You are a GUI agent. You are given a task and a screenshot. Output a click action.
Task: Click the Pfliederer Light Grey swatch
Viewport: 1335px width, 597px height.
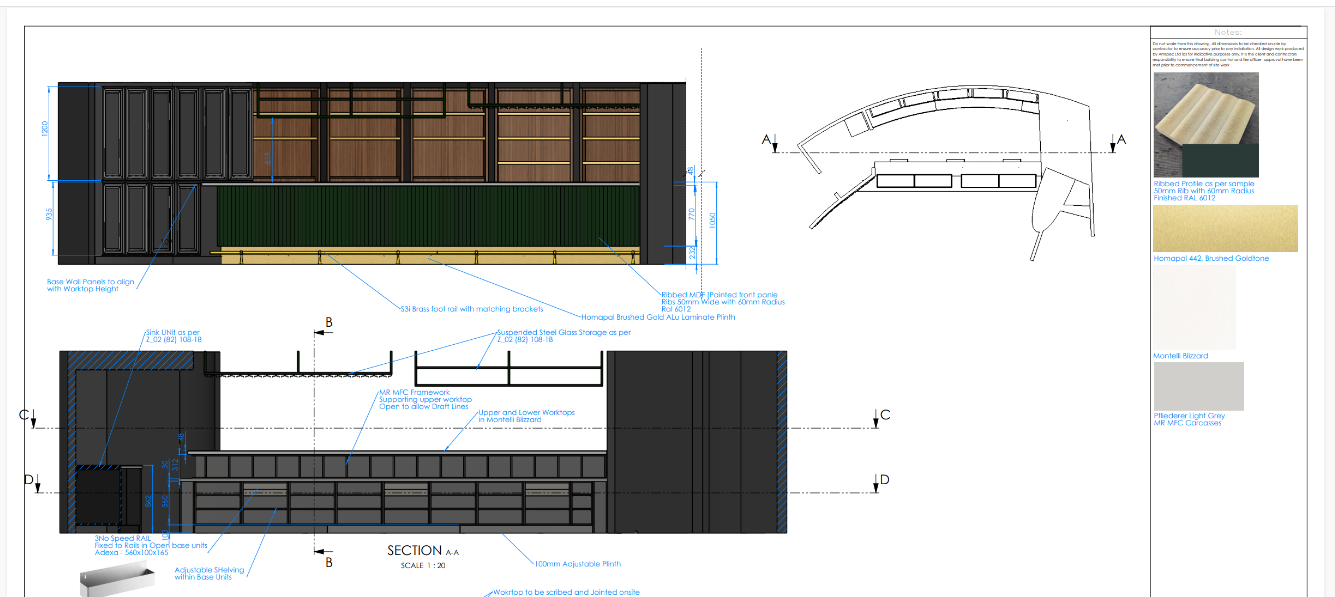click(x=1198, y=386)
